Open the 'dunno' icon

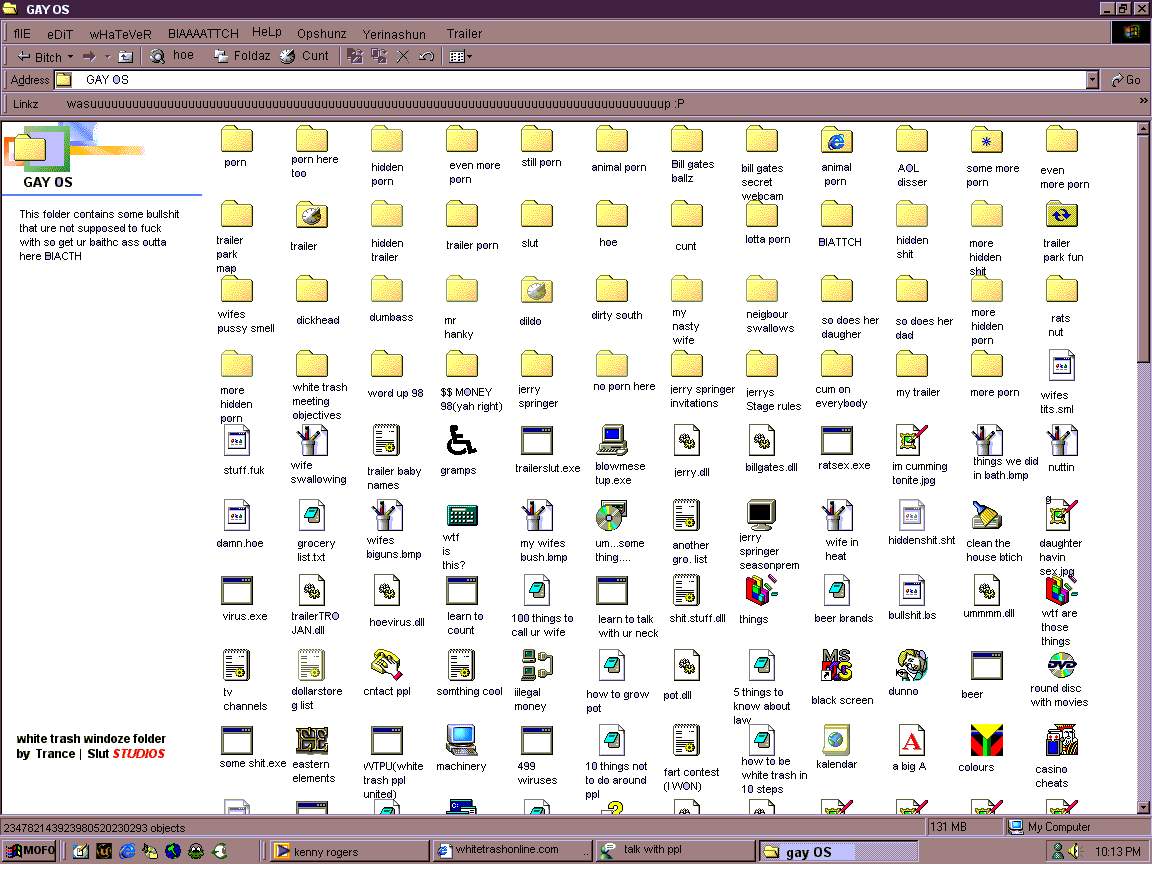pyautogui.click(x=911, y=666)
